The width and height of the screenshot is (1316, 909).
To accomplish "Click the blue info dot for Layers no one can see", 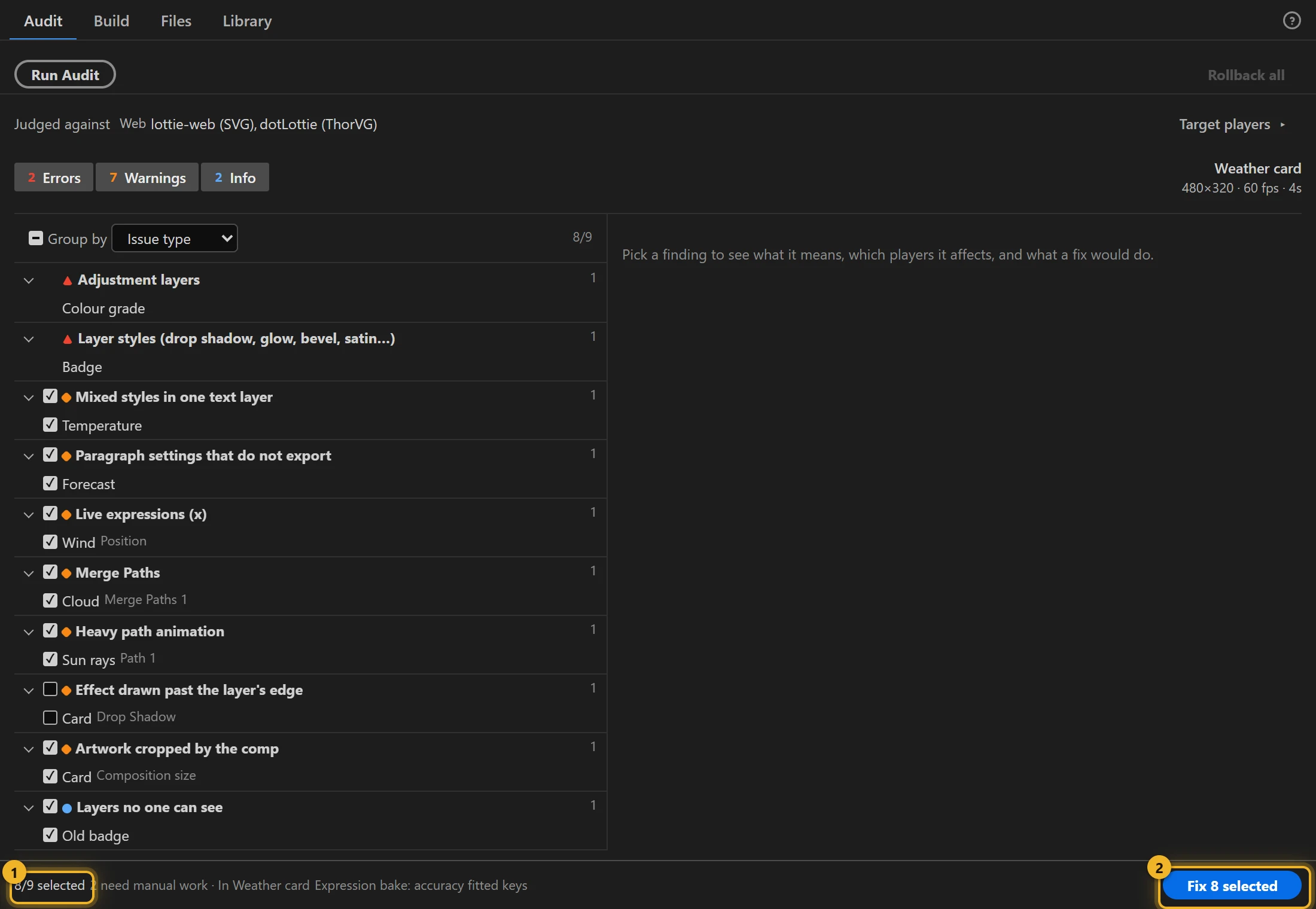I will click(67, 808).
